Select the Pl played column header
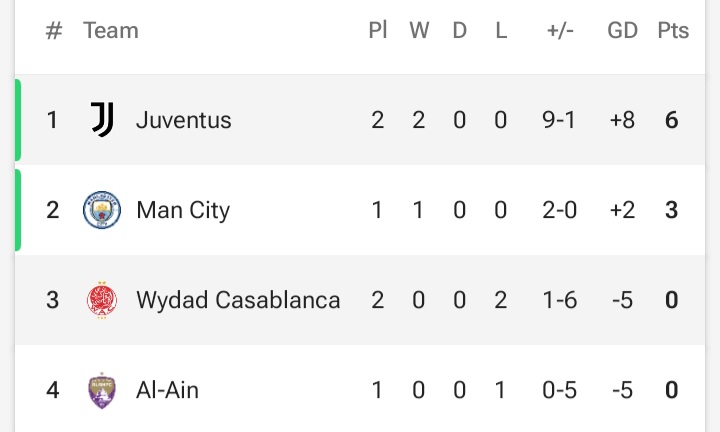Image resolution: width=720 pixels, height=432 pixels. pos(378,30)
